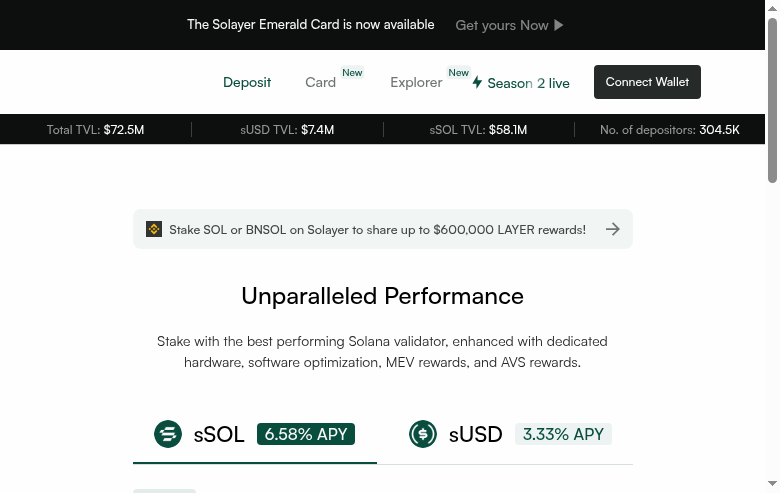Click the 3.33% APY badge

563,434
